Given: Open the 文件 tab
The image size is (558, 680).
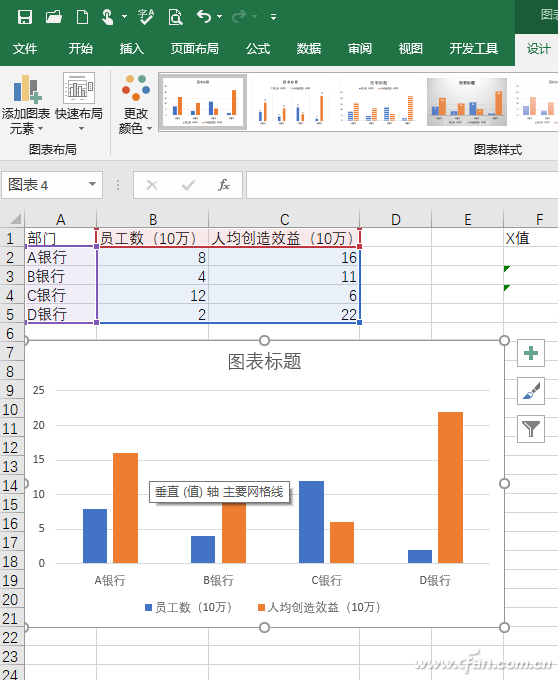Looking at the screenshot, I should [25, 49].
